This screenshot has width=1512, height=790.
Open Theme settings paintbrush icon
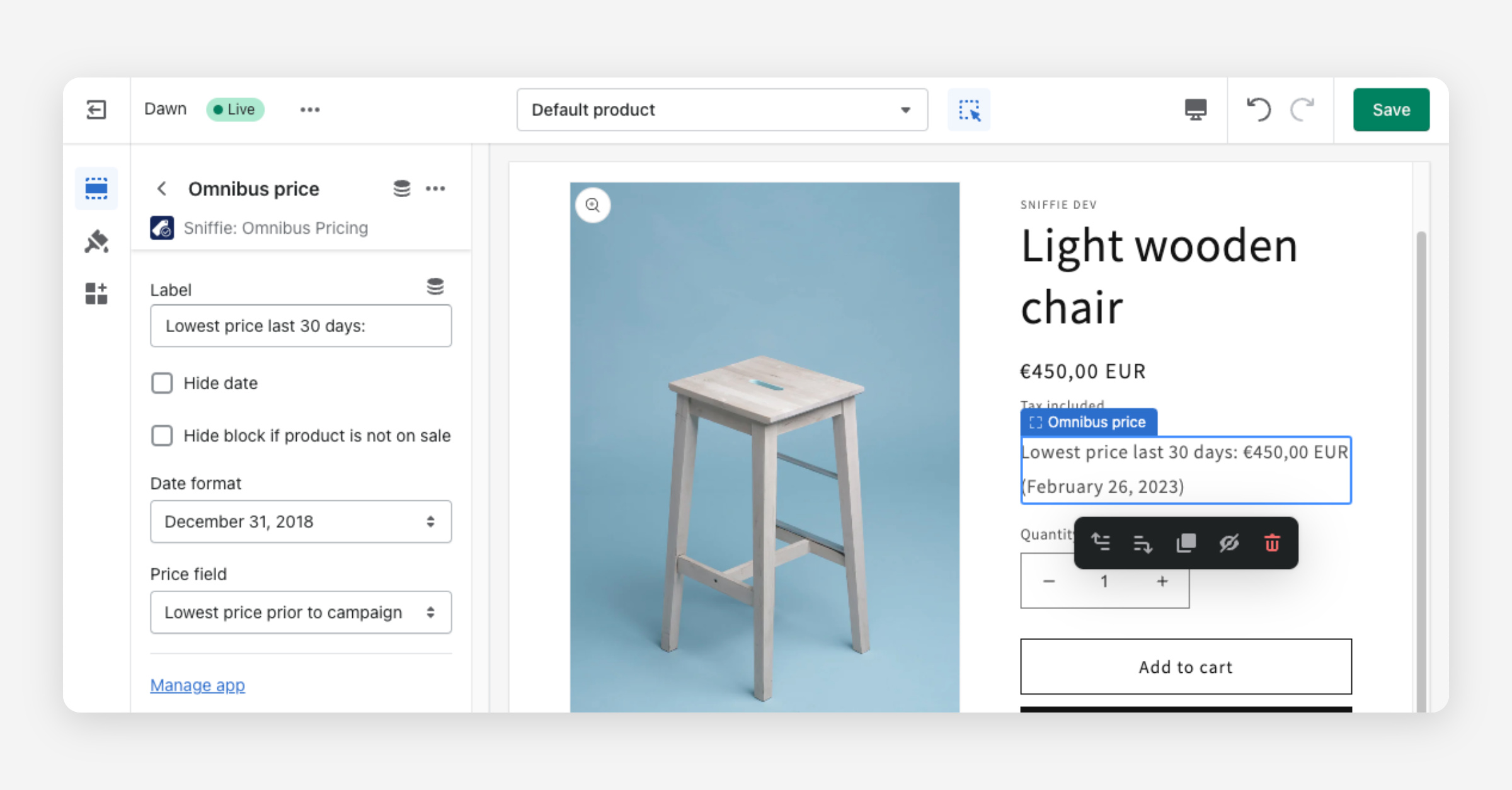96,241
